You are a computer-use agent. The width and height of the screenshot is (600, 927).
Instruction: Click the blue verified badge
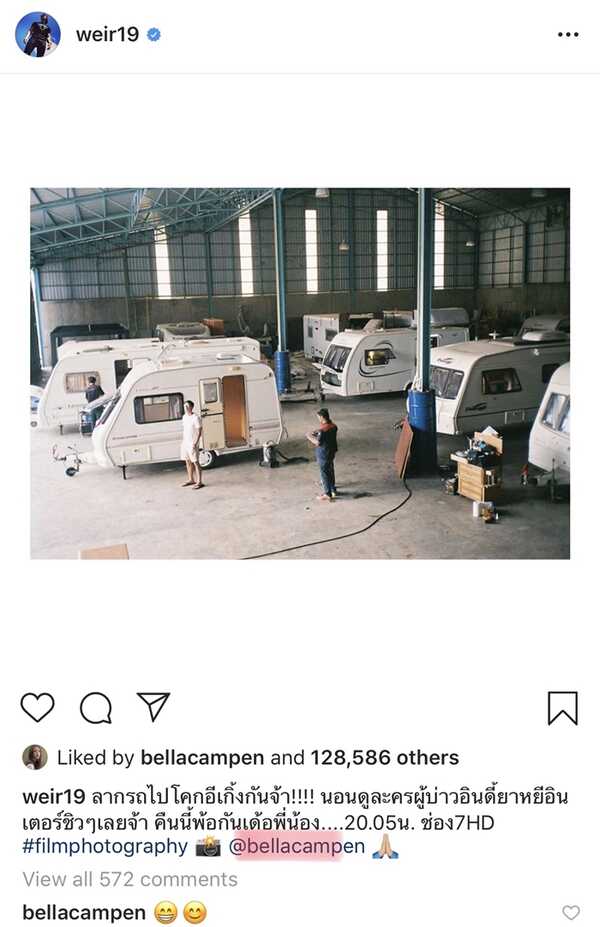[x=154, y=35]
